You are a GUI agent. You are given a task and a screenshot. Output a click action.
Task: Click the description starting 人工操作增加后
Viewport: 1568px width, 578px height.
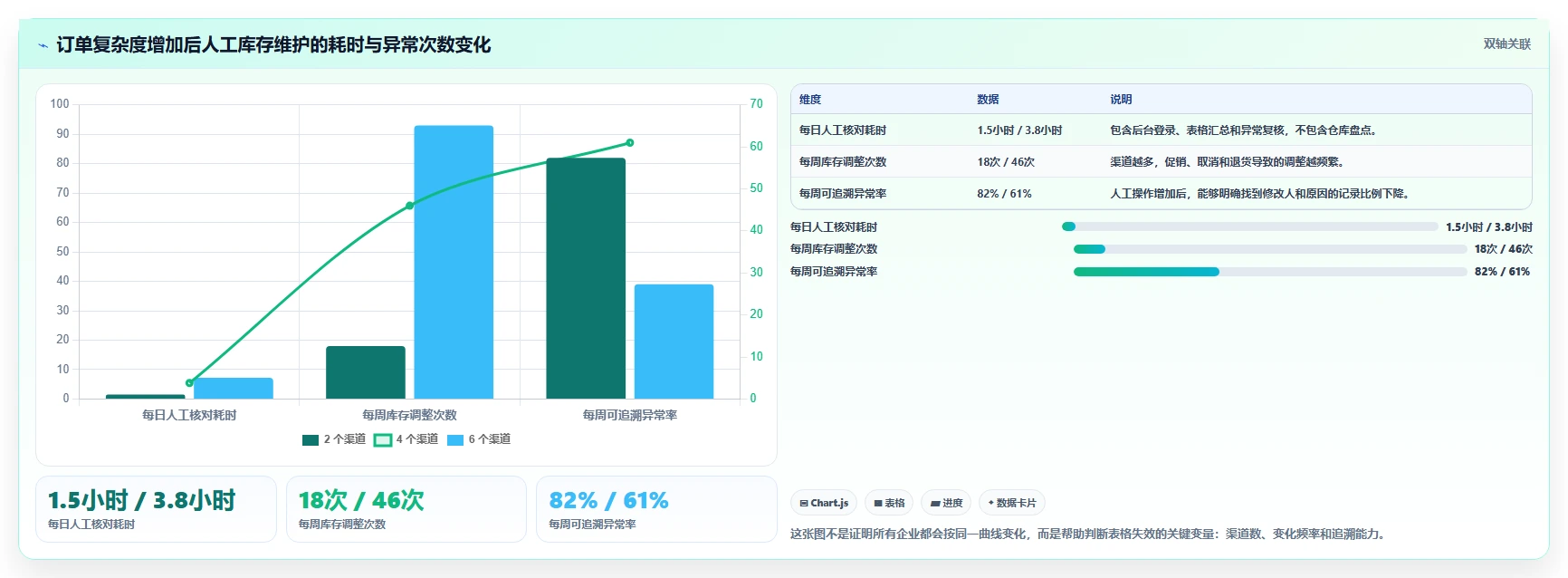(1261, 194)
